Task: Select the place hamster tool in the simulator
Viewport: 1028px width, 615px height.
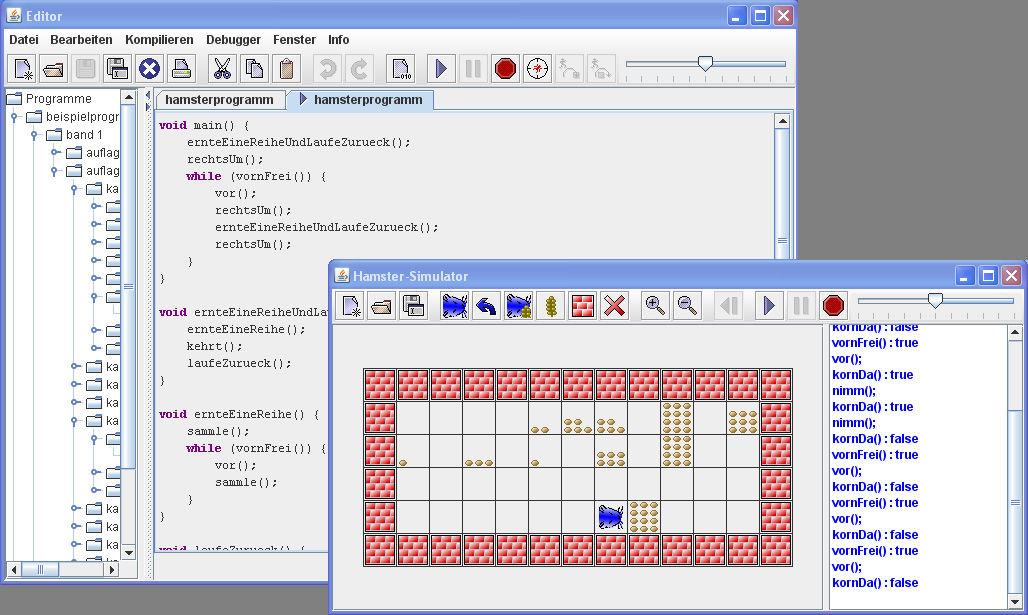Action: 455,306
